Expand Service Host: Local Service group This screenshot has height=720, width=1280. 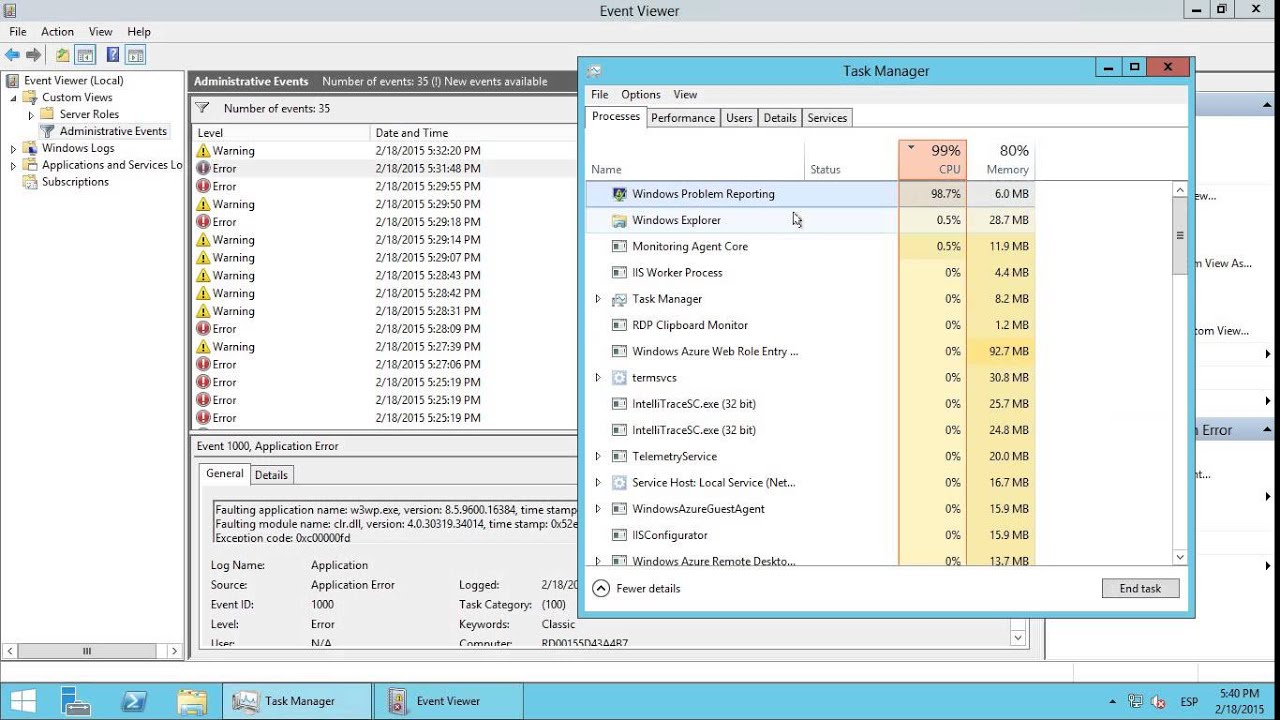[598, 483]
